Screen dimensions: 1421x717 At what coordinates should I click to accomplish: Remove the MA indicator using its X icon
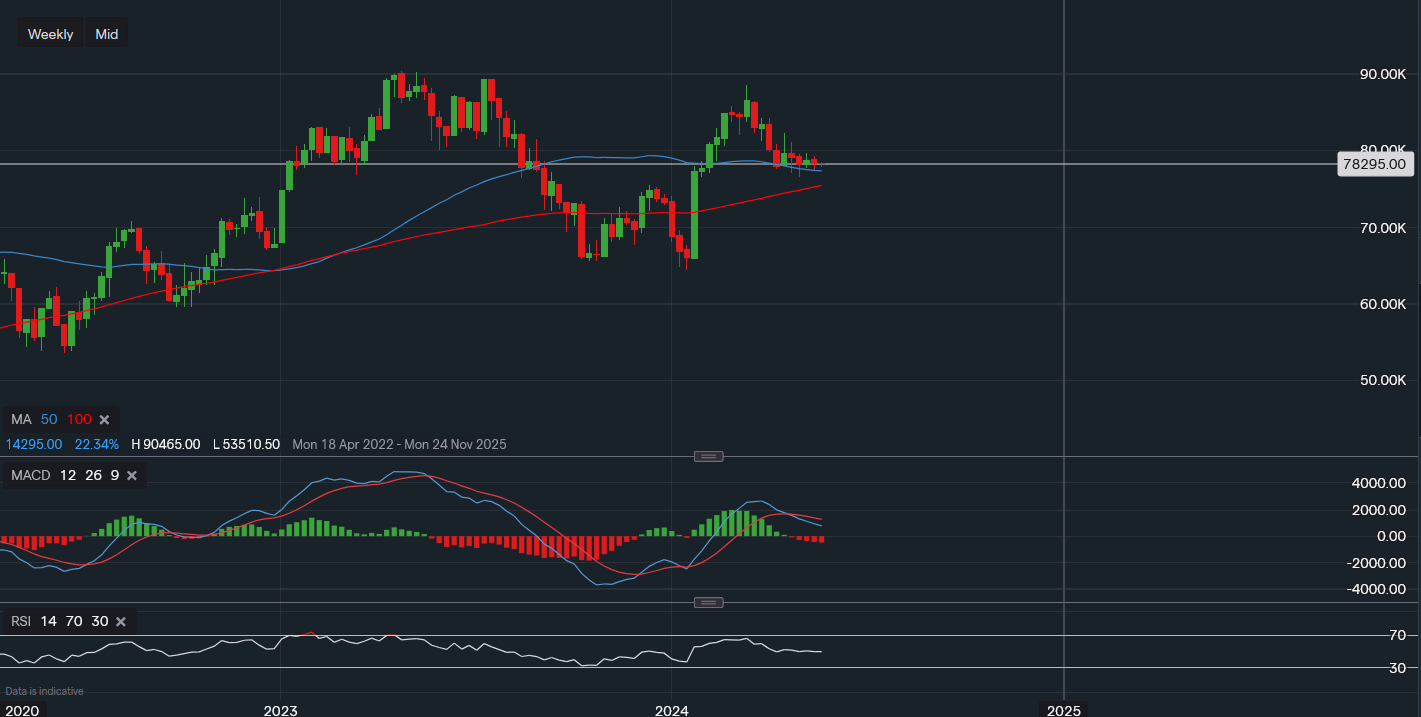[104, 419]
